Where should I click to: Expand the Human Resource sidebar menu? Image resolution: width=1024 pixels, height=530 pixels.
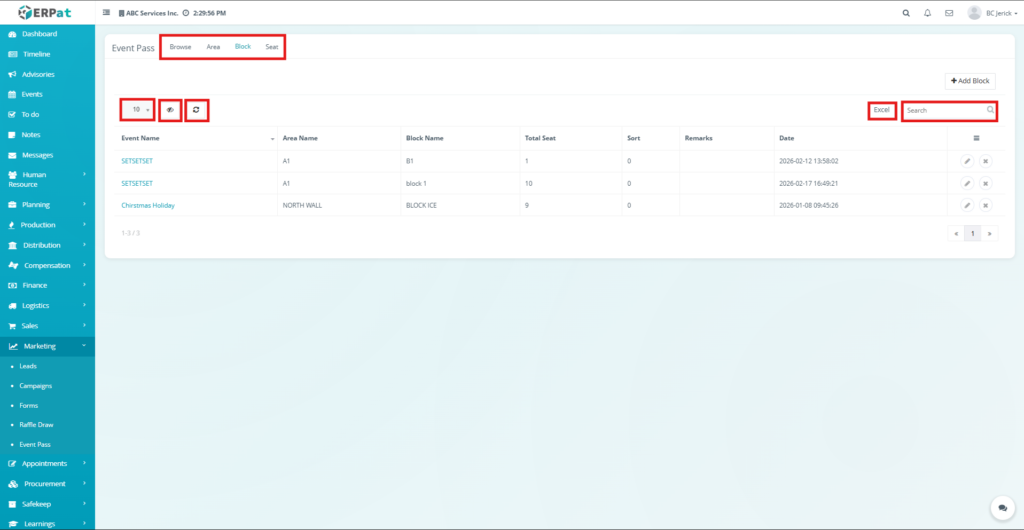point(46,179)
